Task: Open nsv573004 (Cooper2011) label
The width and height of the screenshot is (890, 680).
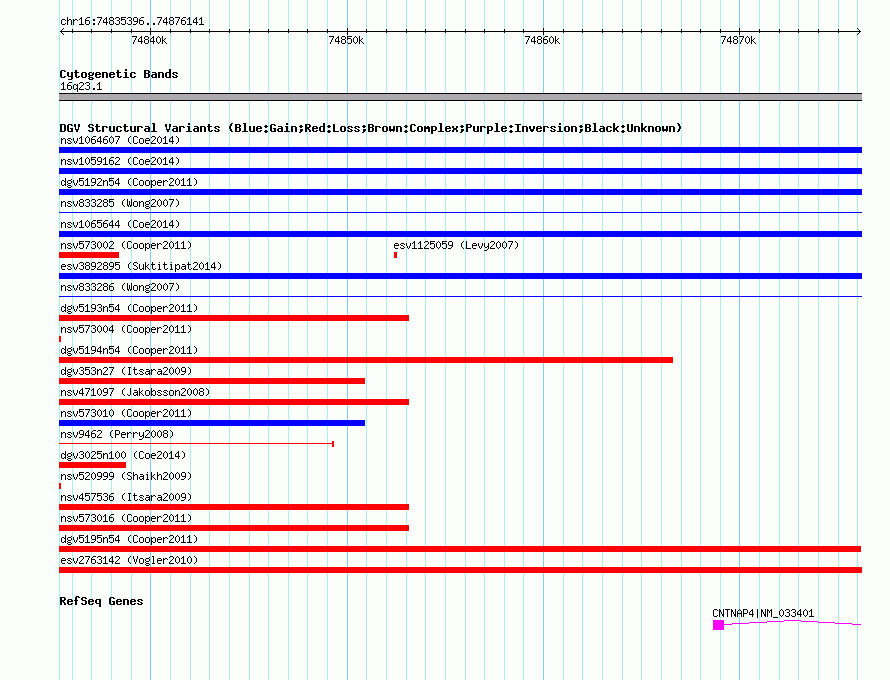Action: [126, 329]
